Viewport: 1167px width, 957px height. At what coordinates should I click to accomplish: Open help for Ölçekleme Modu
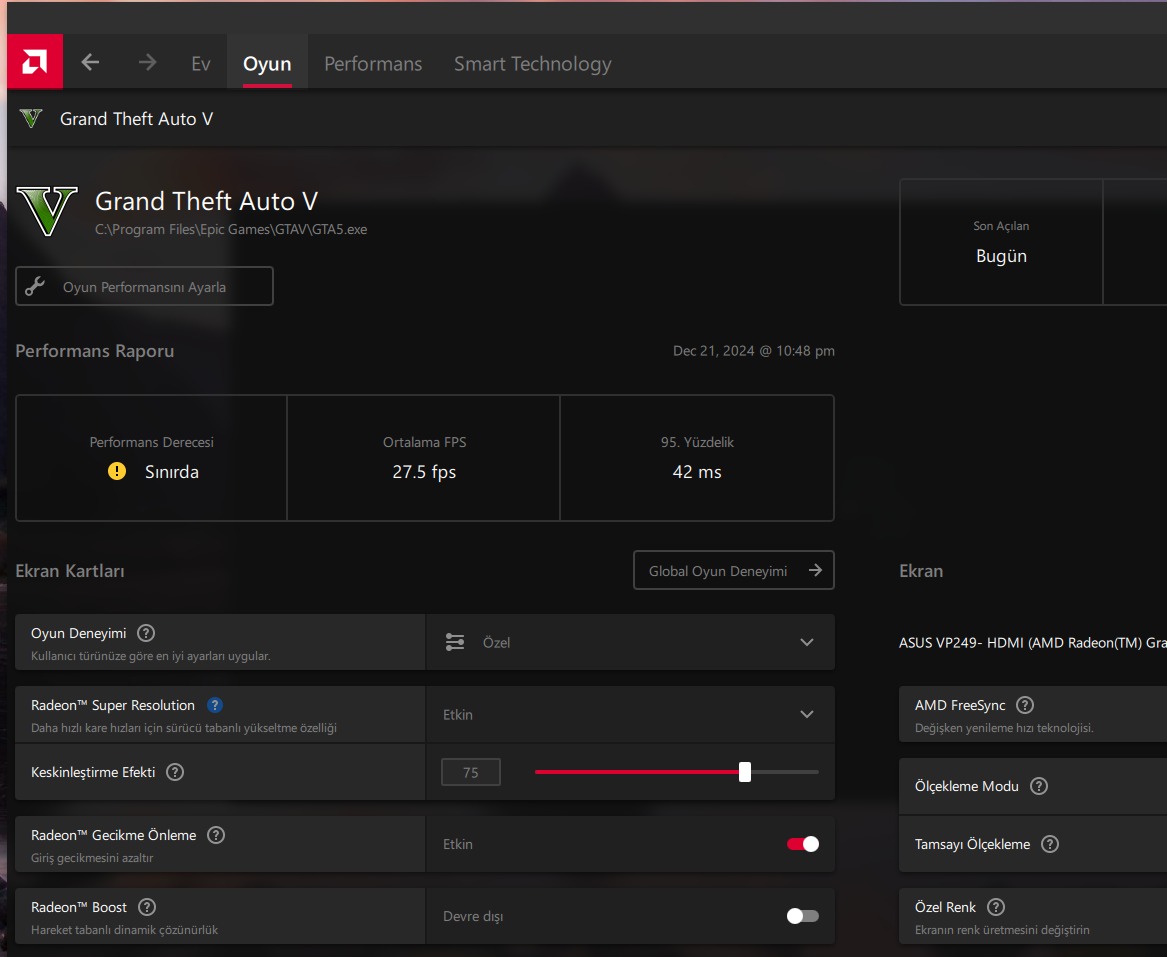click(1039, 786)
